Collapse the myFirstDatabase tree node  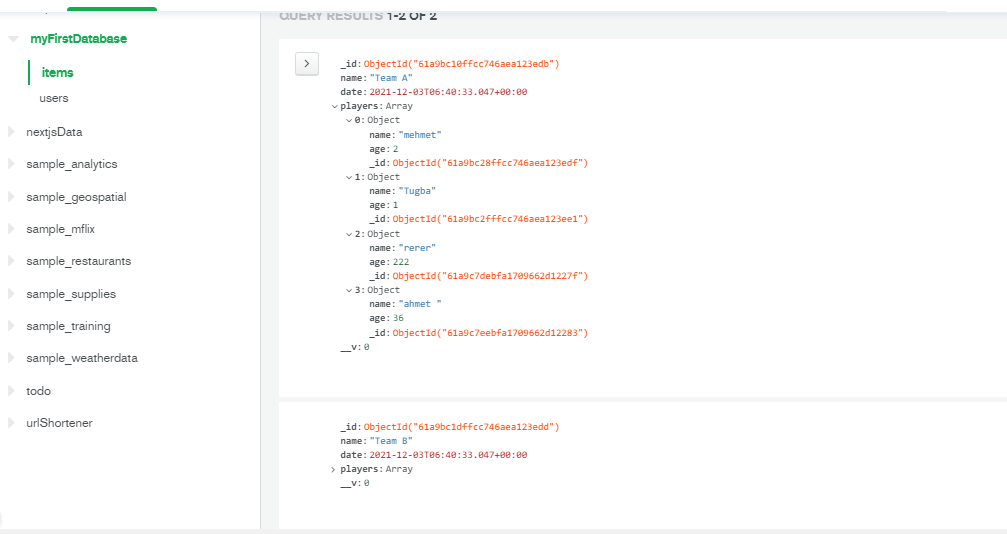click(13, 39)
